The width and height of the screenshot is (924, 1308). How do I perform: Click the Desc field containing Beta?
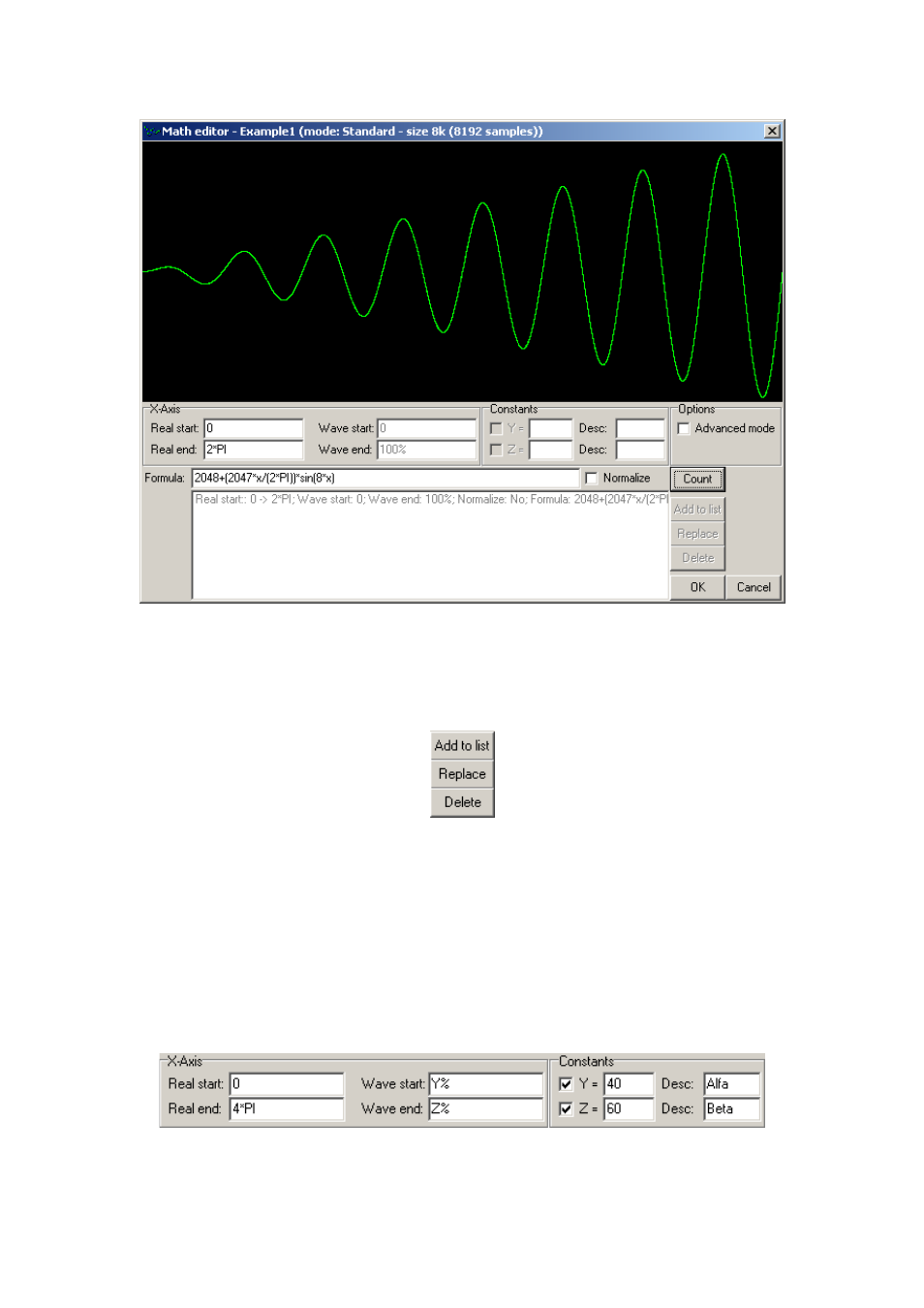point(732,1108)
